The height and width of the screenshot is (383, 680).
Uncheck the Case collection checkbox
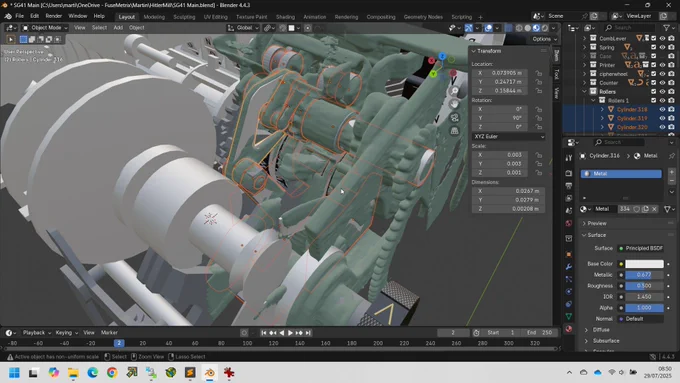point(654,56)
